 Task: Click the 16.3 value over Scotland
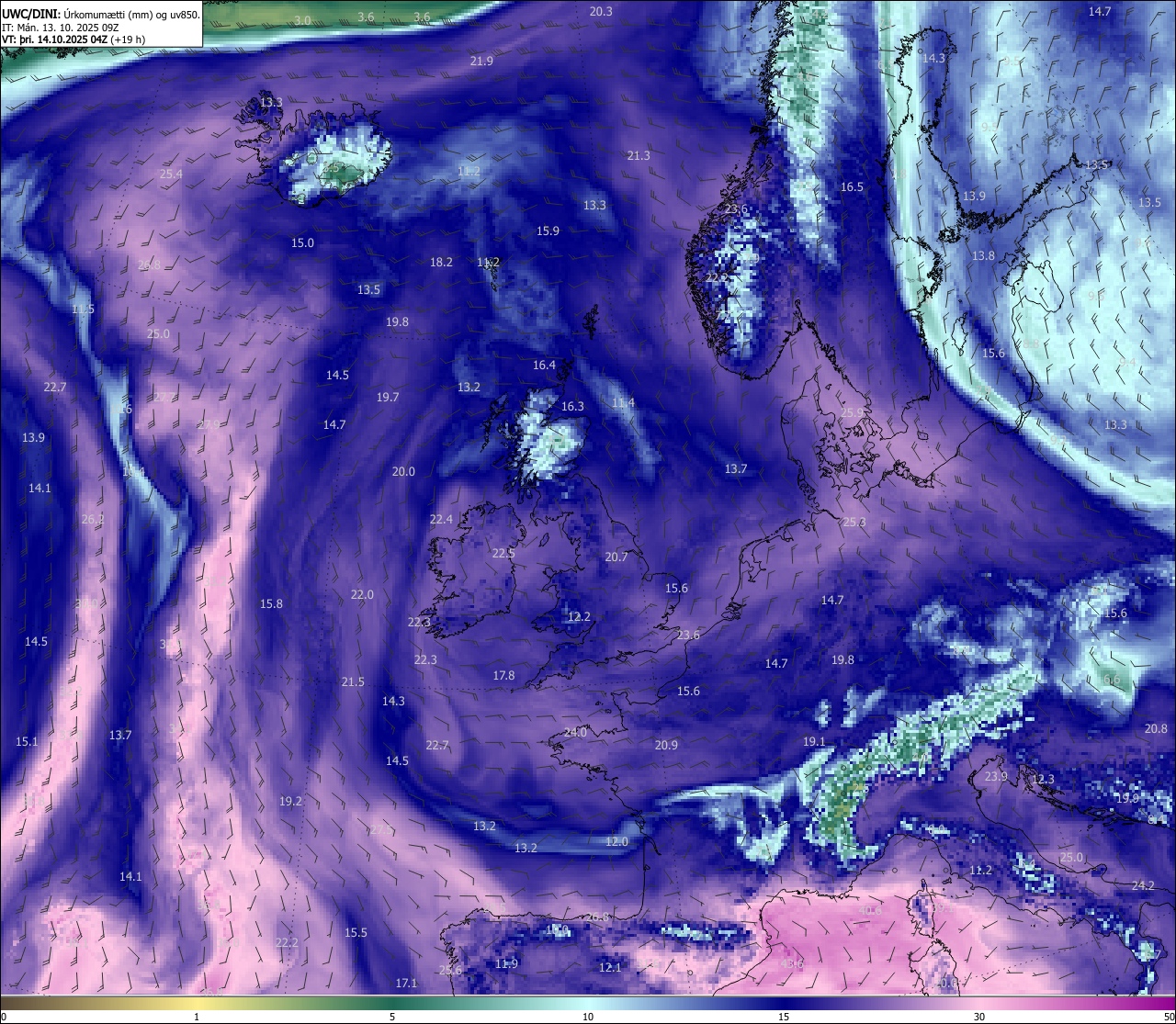572,406
